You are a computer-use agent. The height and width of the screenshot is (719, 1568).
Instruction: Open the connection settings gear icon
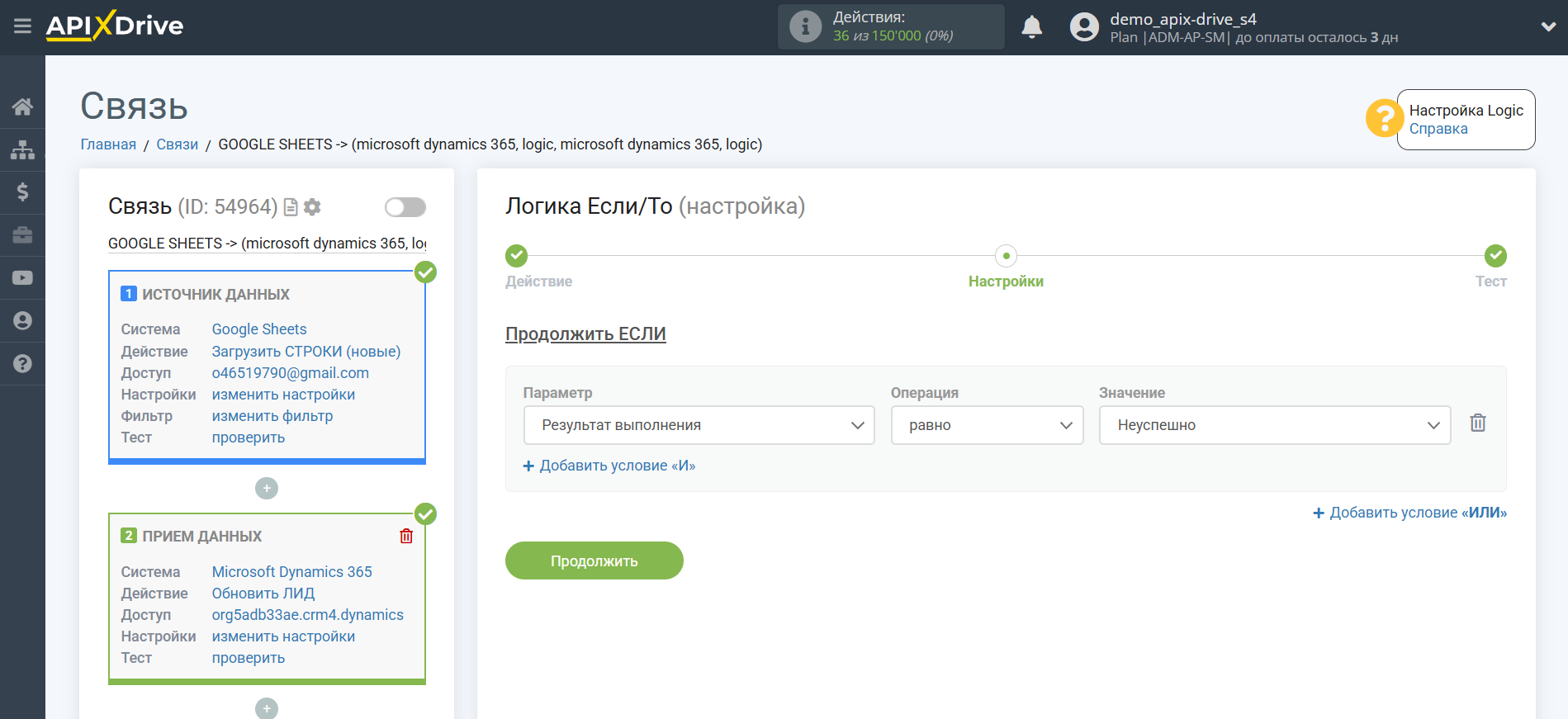click(312, 207)
